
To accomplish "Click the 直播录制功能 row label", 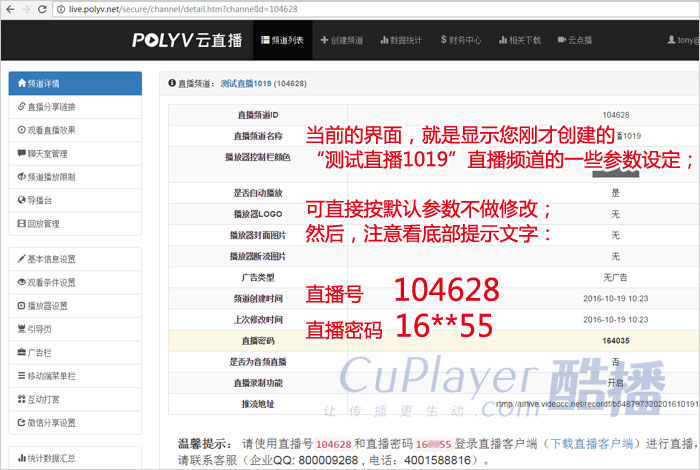I will click(258, 383).
